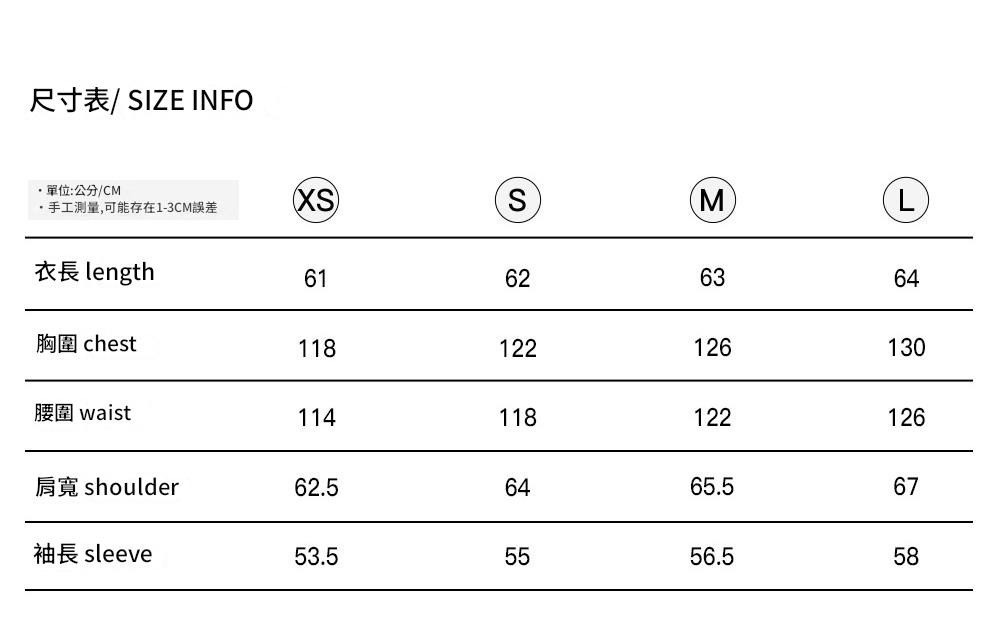Image resolution: width=1000 pixels, height=621 pixels.
Task: Click the length value 61 for XS
Action: tap(316, 278)
